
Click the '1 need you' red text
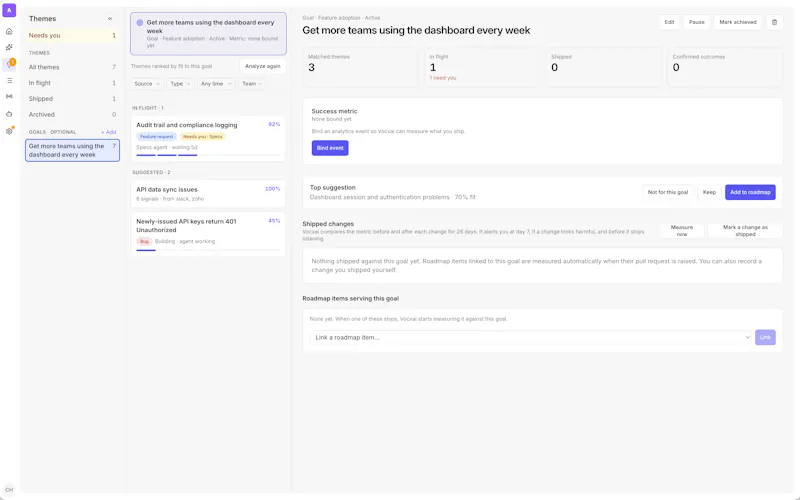tap(443, 78)
